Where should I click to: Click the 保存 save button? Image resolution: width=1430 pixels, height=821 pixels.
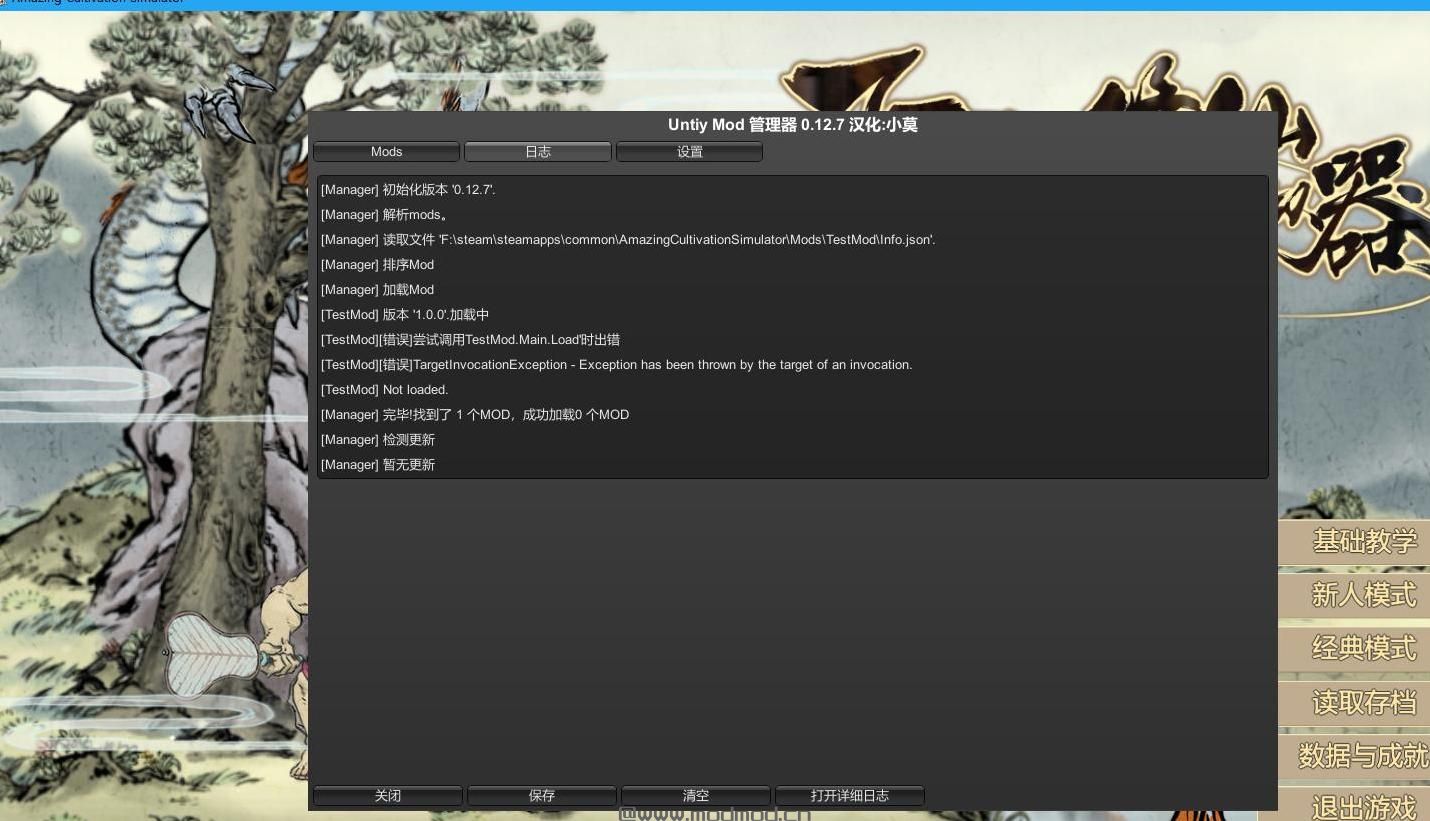click(542, 796)
